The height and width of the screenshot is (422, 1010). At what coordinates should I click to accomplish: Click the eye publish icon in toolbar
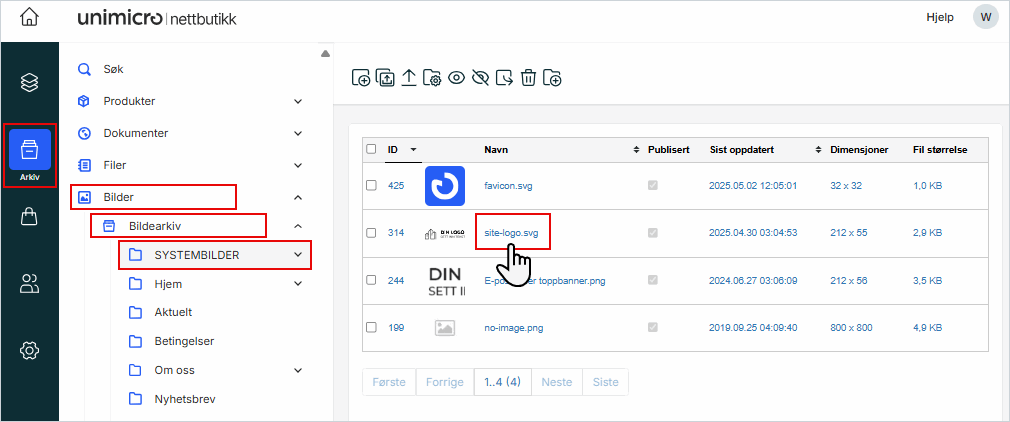pyautogui.click(x=456, y=78)
